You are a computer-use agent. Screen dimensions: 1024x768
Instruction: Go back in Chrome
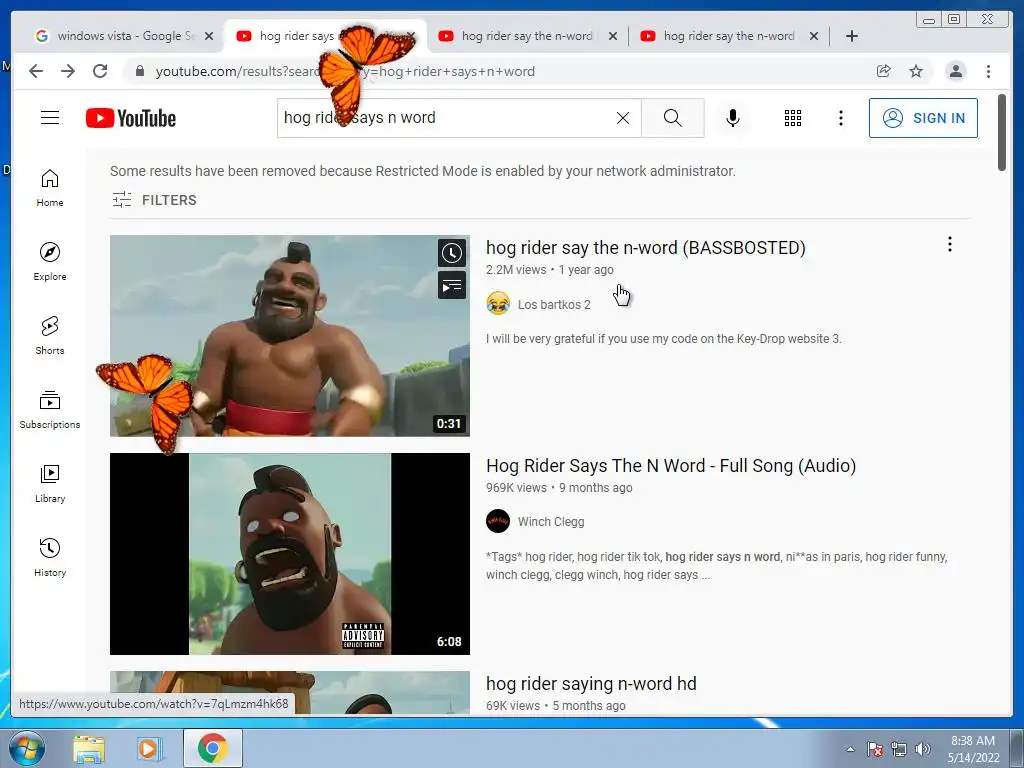(36, 71)
